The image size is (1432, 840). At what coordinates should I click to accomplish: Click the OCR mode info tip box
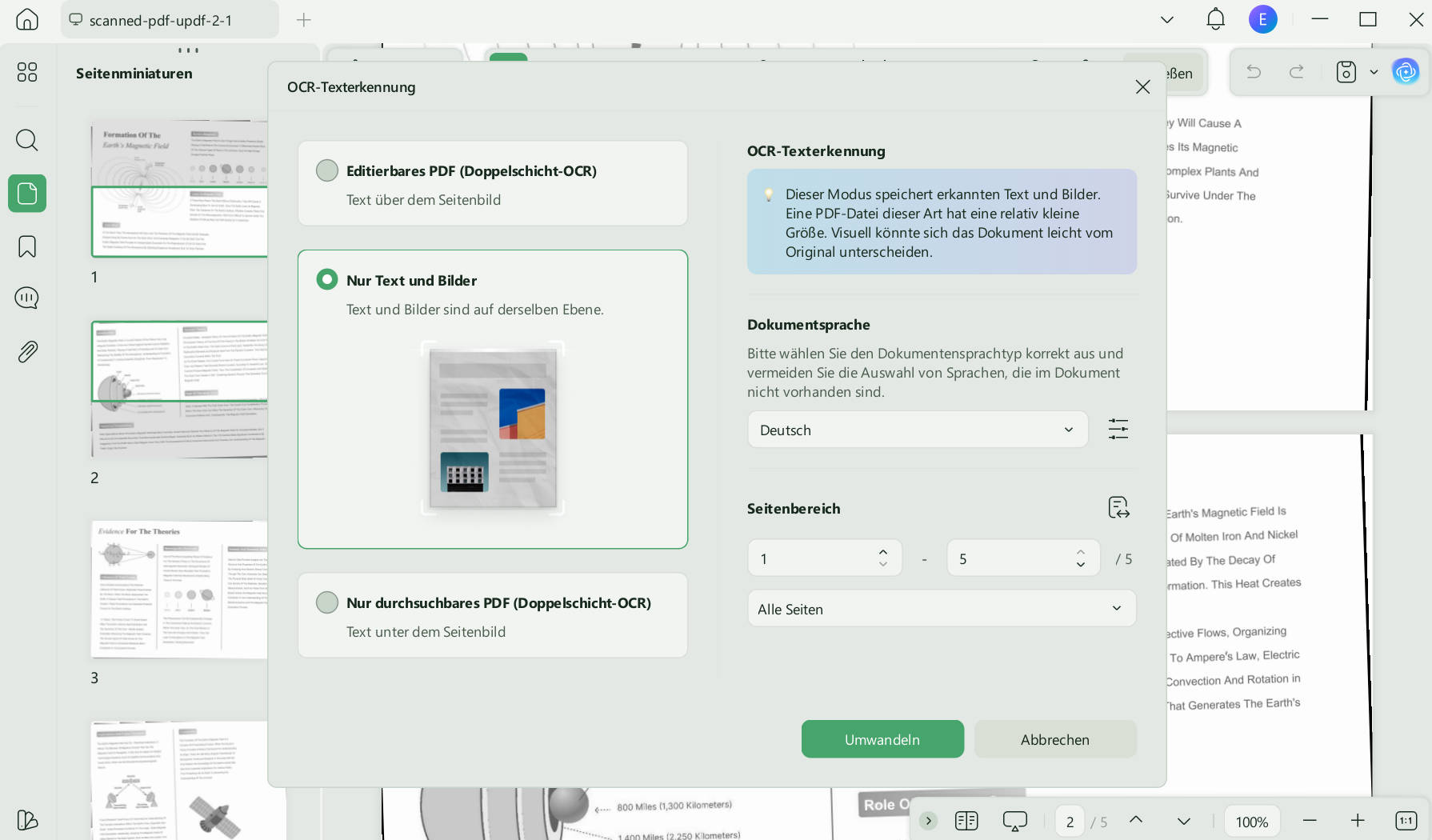tap(942, 222)
